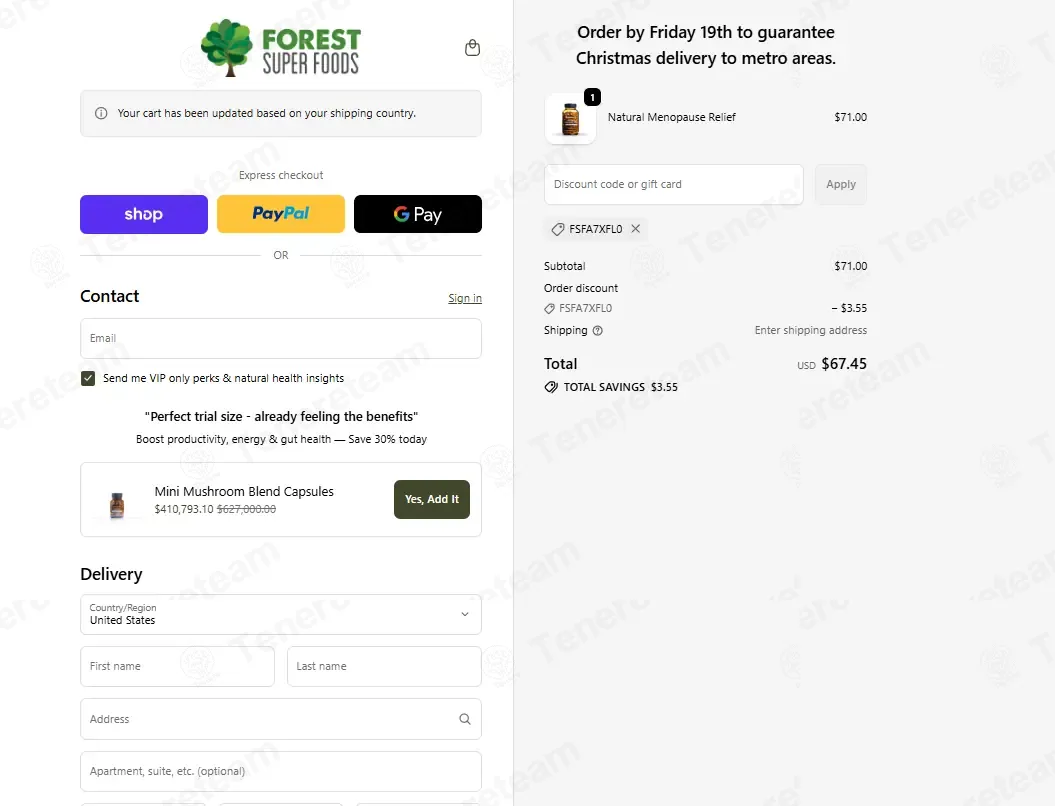Pay with Shop Pay express button

pos(144,214)
